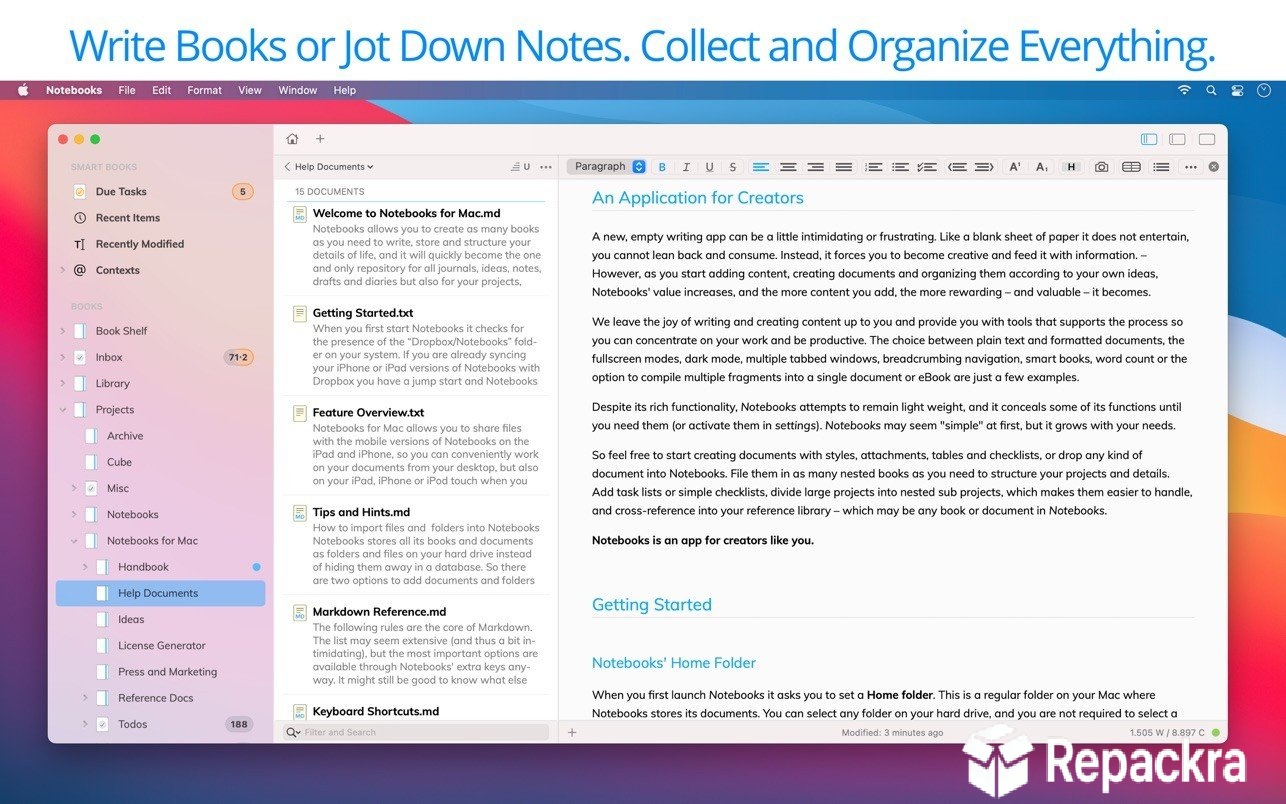The height and width of the screenshot is (804, 1286).
Task: Insert a checklist
Action: coord(928,167)
